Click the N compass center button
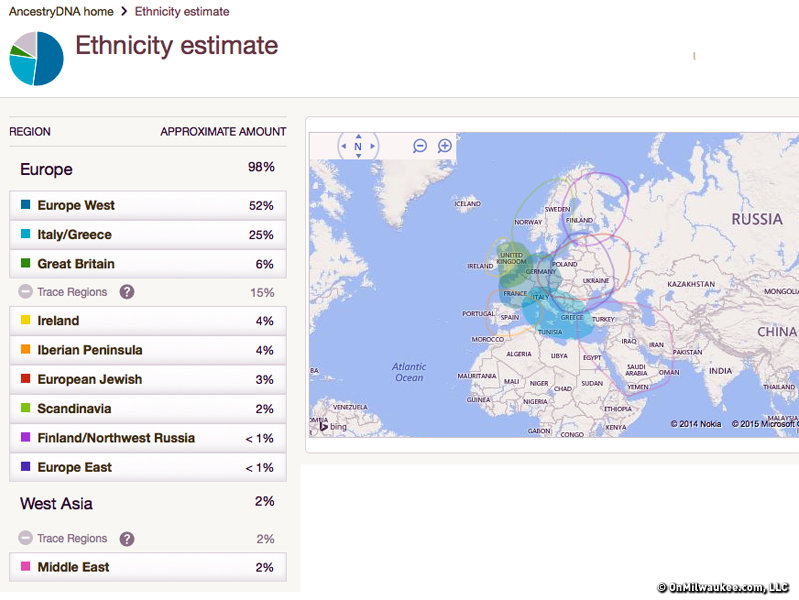The height and width of the screenshot is (600, 799). [x=358, y=146]
